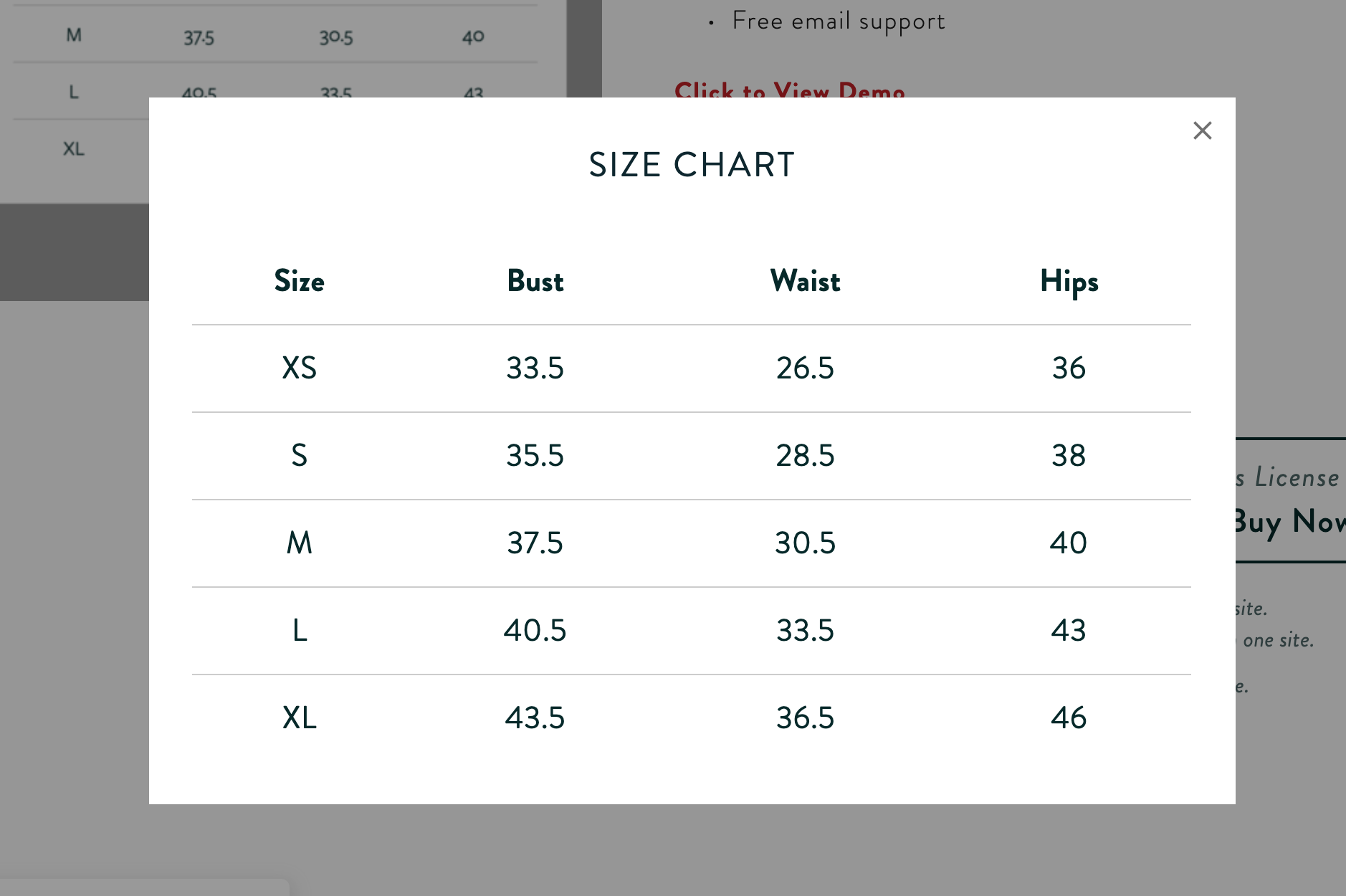
Task: Click the L size label in the chart
Action: [x=299, y=631]
